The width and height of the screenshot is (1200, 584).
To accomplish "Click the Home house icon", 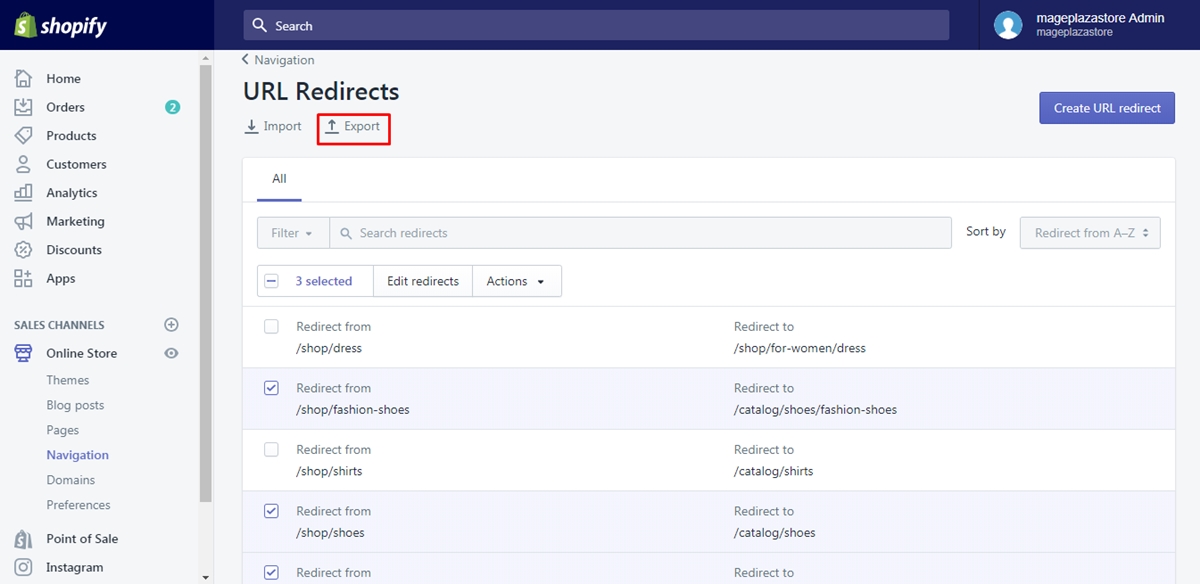I will click(x=23, y=78).
